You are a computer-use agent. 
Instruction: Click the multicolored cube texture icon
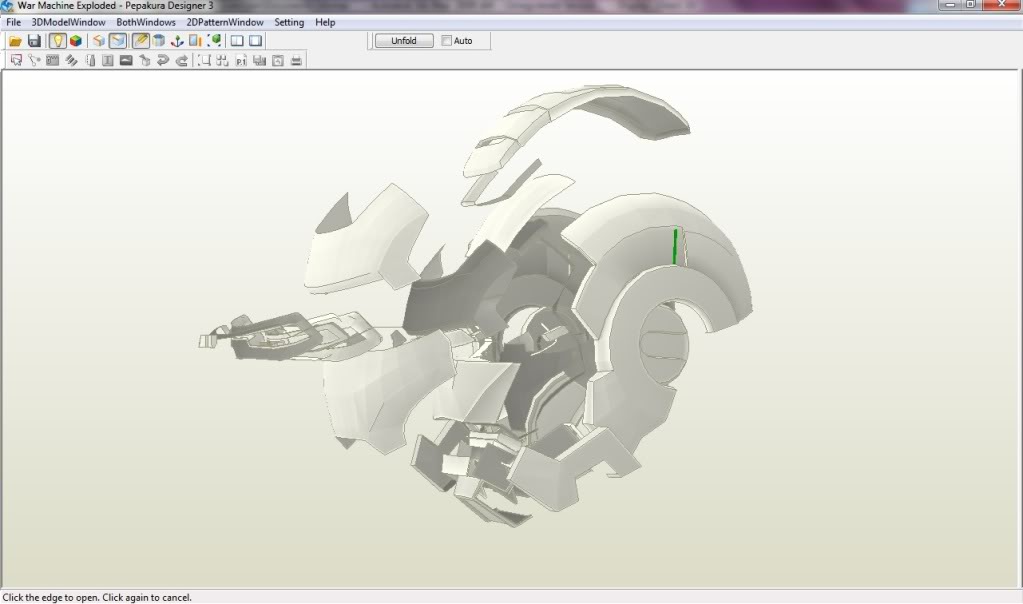click(x=76, y=41)
